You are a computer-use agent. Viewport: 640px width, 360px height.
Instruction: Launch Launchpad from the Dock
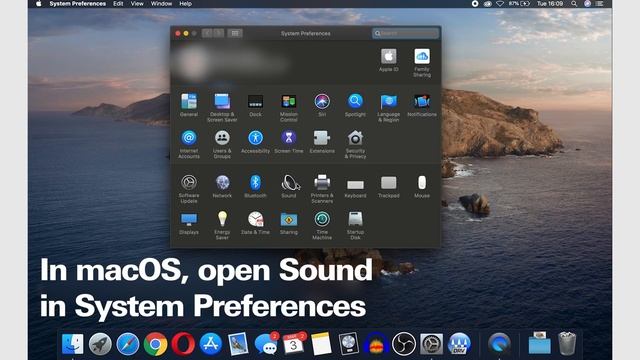(100, 344)
